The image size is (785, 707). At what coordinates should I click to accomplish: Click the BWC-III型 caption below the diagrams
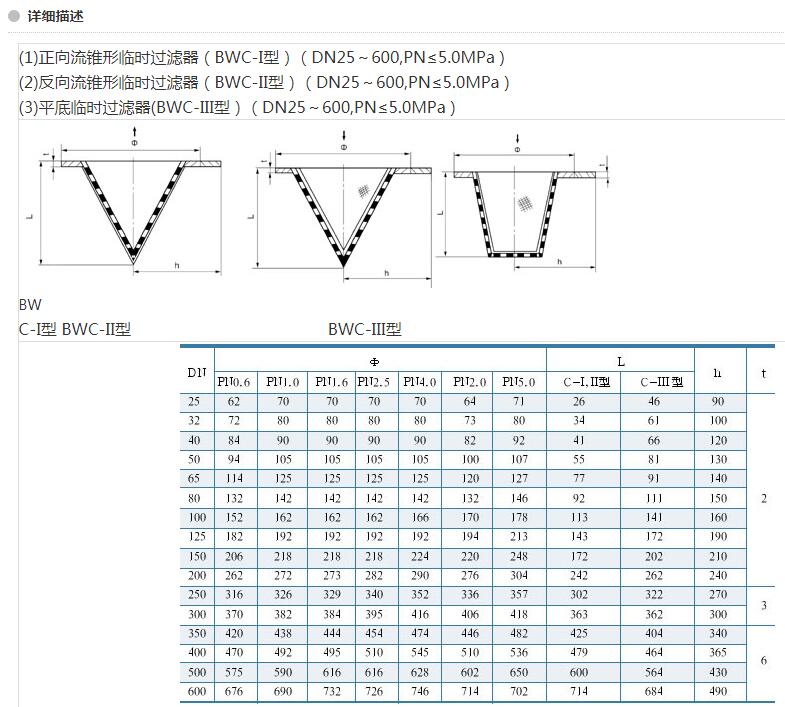pos(364,329)
